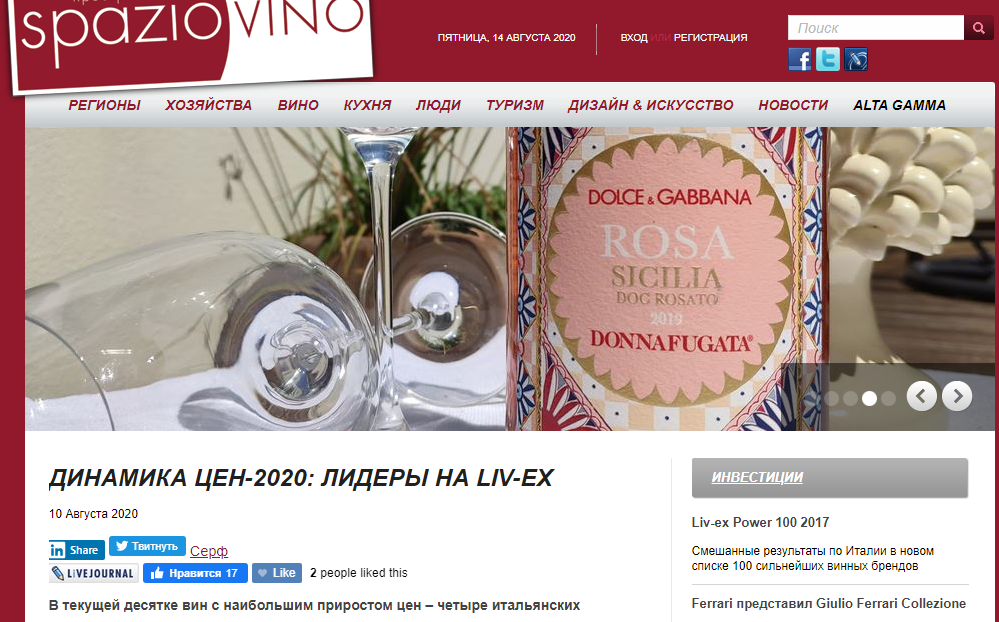The width and height of the screenshot is (999, 622).
Task: Select the first carousel dot indicator
Action: (831, 398)
